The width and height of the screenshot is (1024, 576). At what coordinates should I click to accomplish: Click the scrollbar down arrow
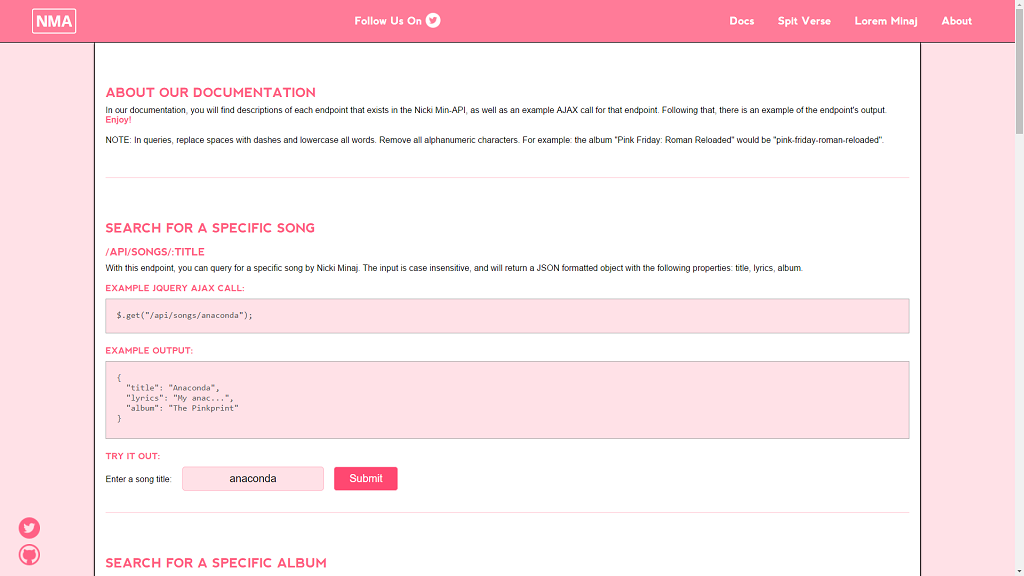1019,571
